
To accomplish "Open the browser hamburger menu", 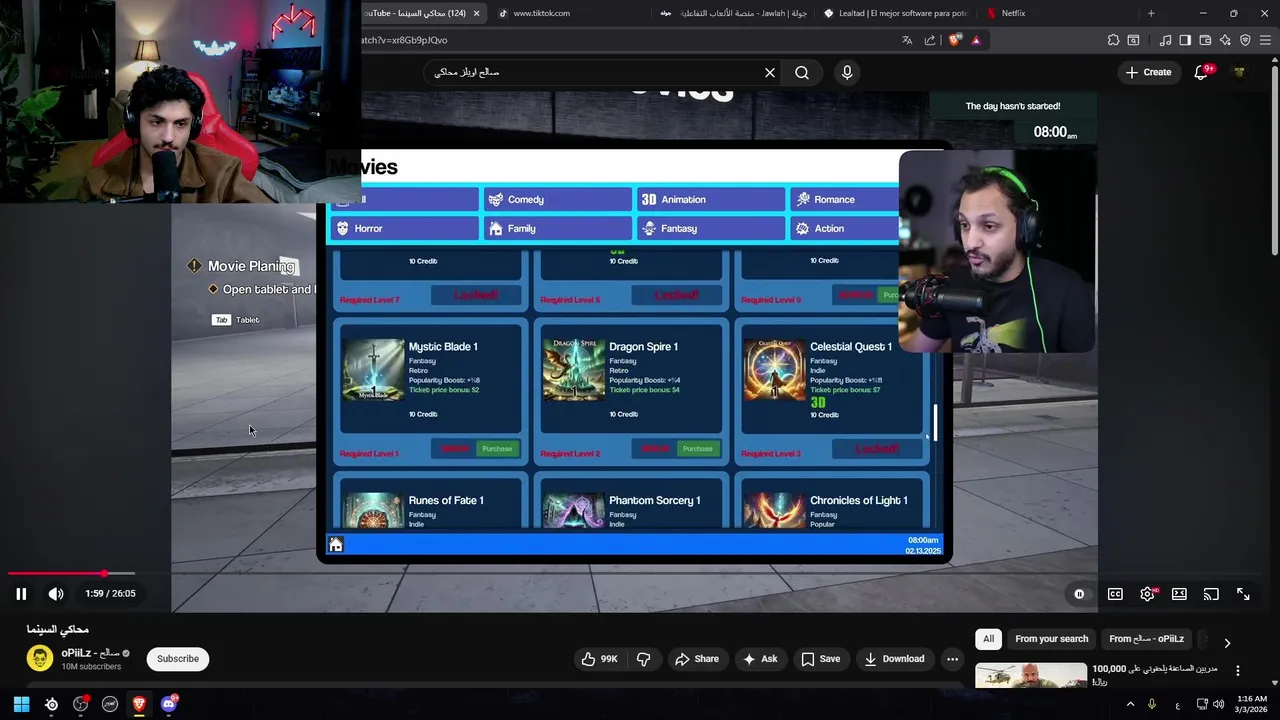I will (1265, 40).
